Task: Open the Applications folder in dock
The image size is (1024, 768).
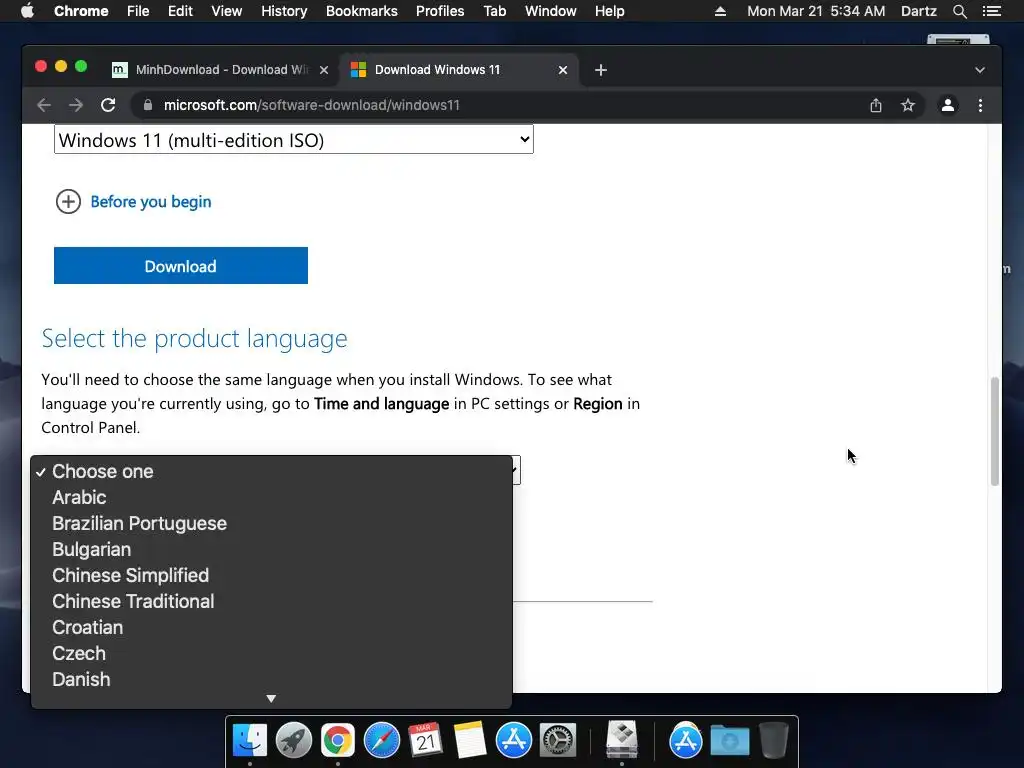Action: click(685, 740)
